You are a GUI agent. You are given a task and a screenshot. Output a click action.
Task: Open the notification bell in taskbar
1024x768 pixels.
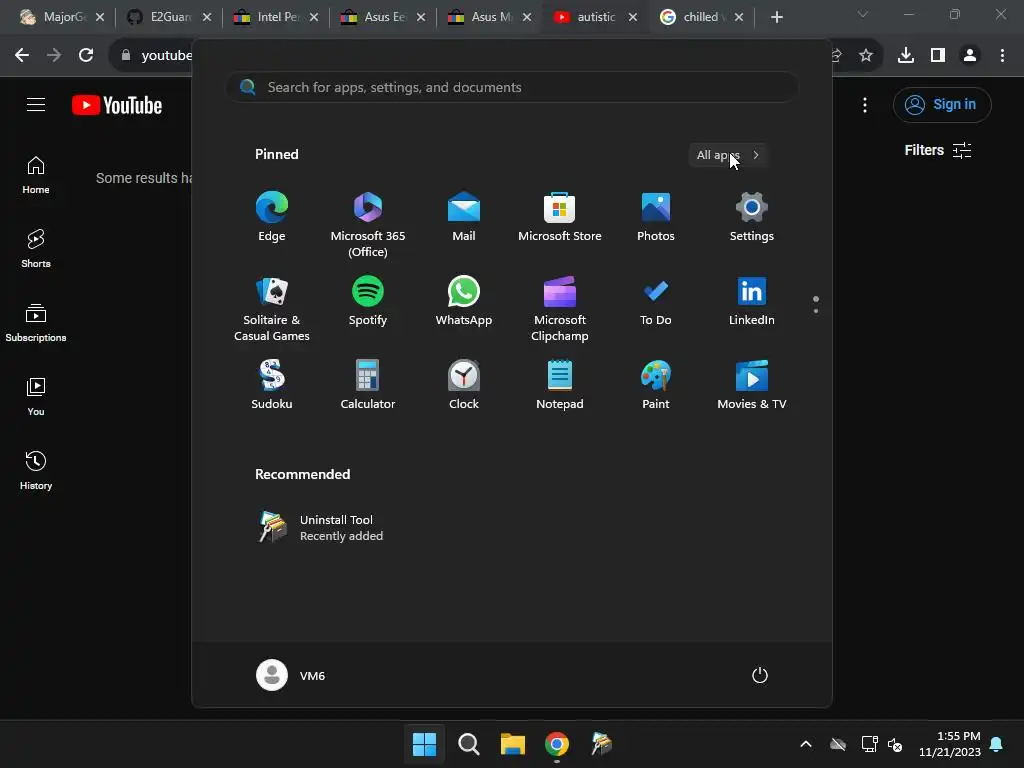[x=997, y=744]
